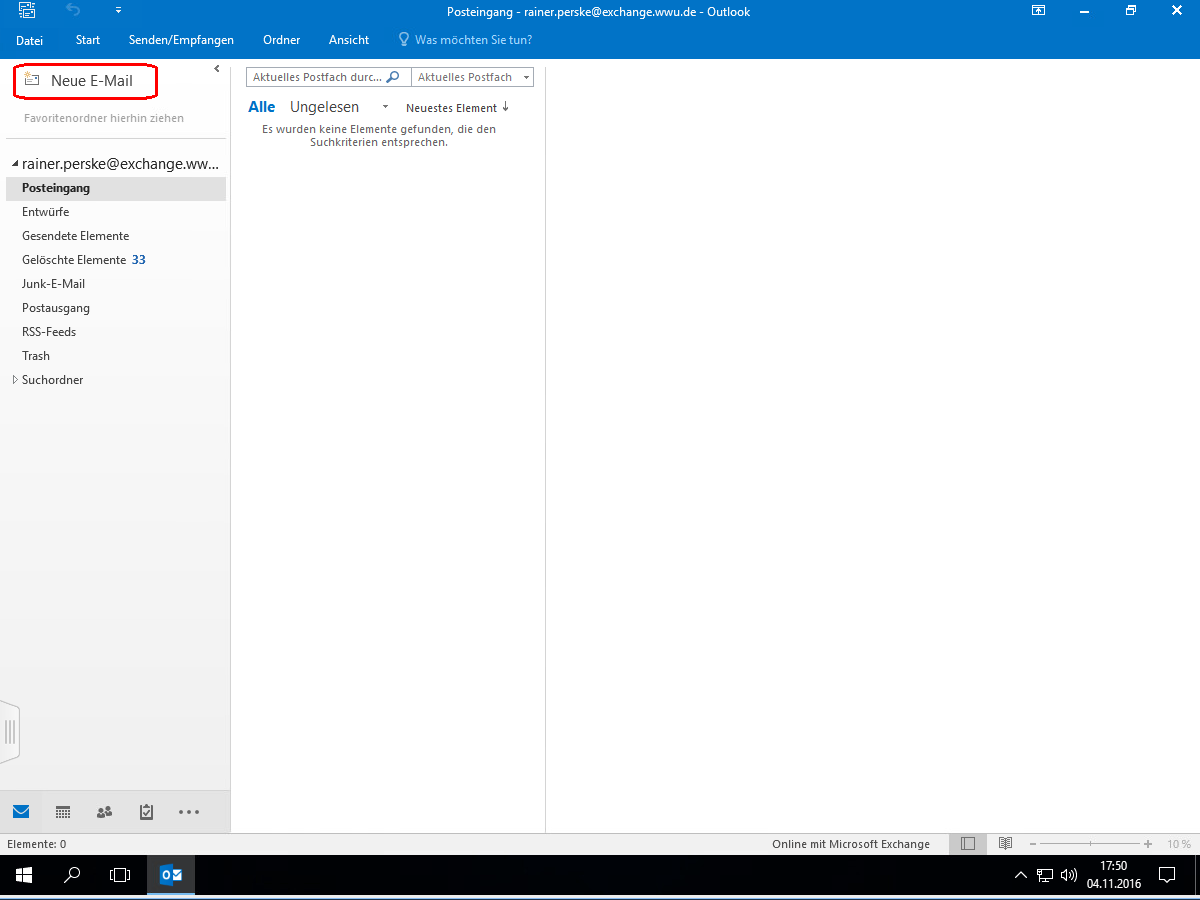The height and width of the screenshot is (900, 1200).
Task: Open the Datei menu
Action: point(30,40)
